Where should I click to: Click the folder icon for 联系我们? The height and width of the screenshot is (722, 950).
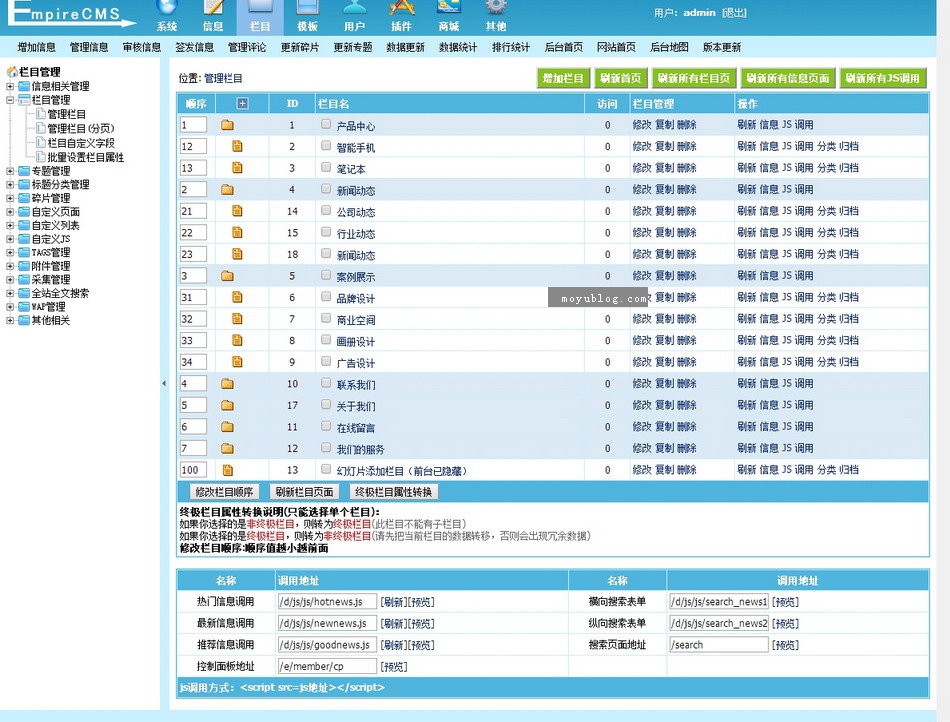[227, 384]
